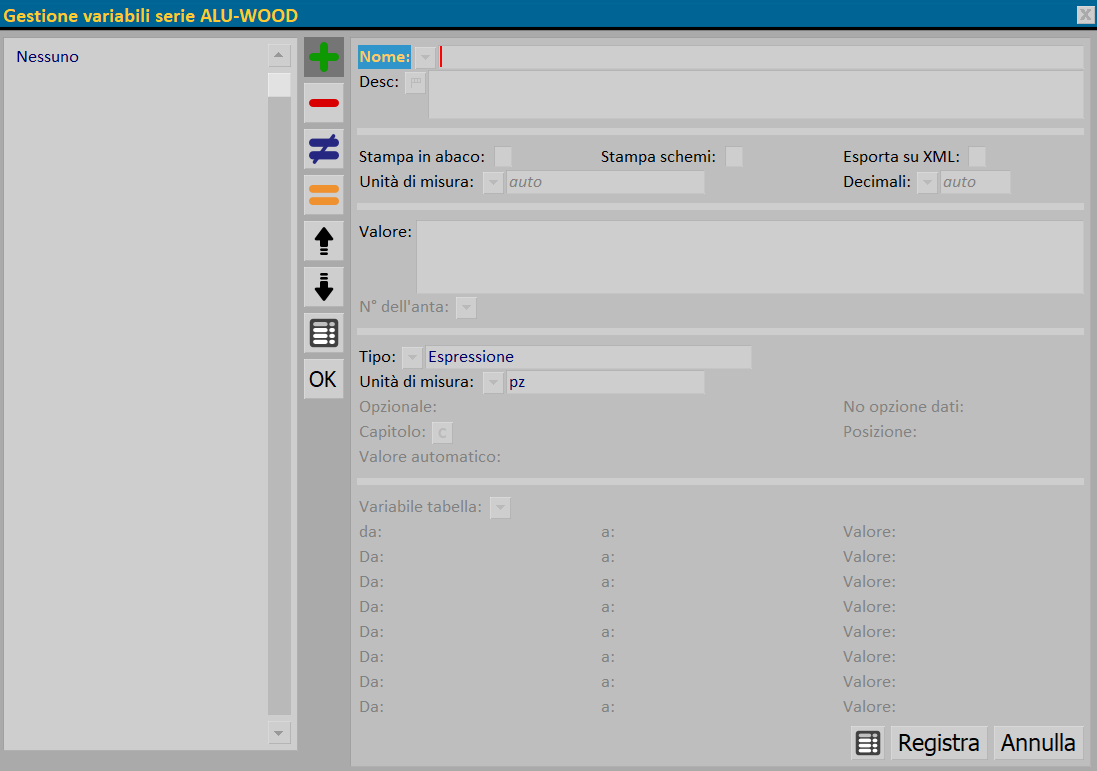
Task: Add a new variable with green plus icon
Action: 323,57
